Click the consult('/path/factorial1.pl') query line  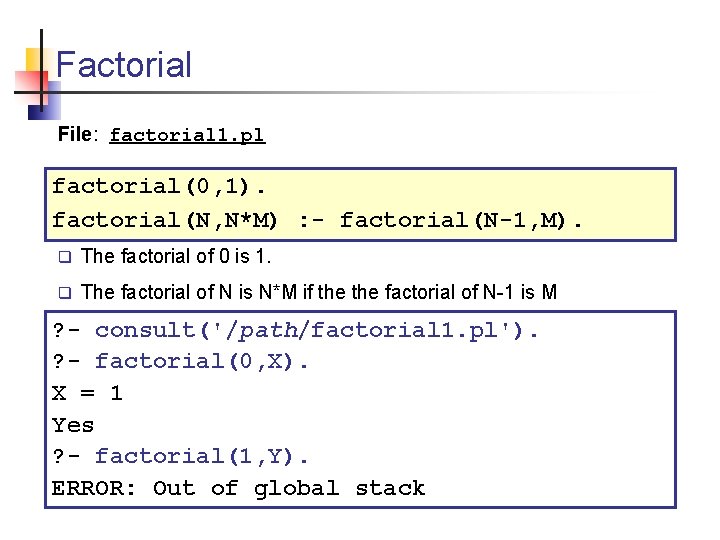(294, 330)
